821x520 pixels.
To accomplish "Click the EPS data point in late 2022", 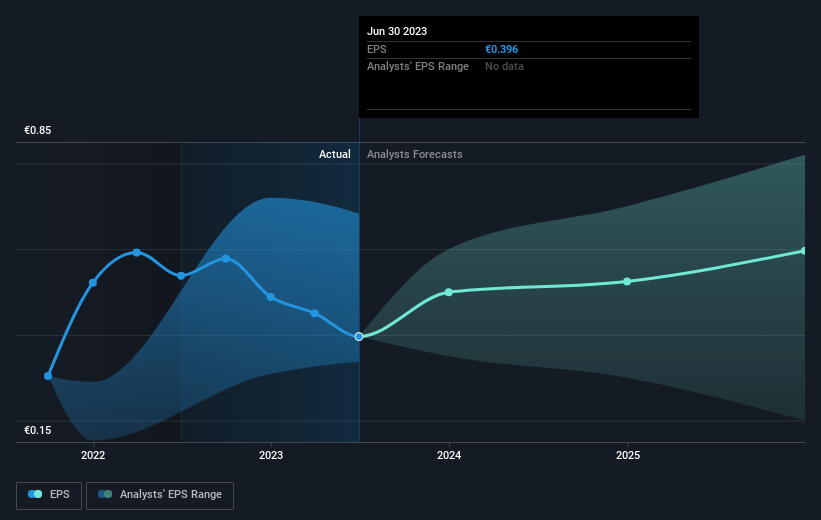I will (226, 258).
